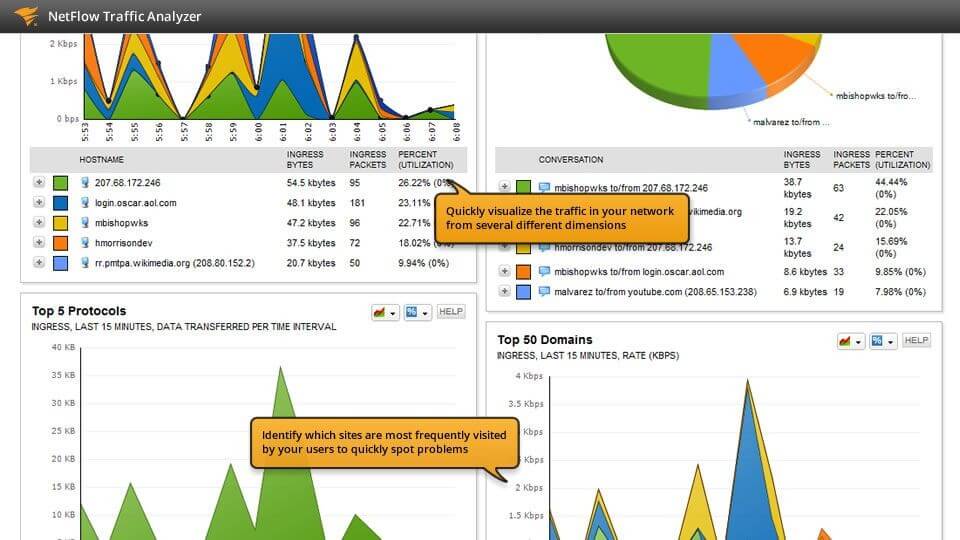
Task: Click host icon beside hmorrisondev
Action: 85,243
